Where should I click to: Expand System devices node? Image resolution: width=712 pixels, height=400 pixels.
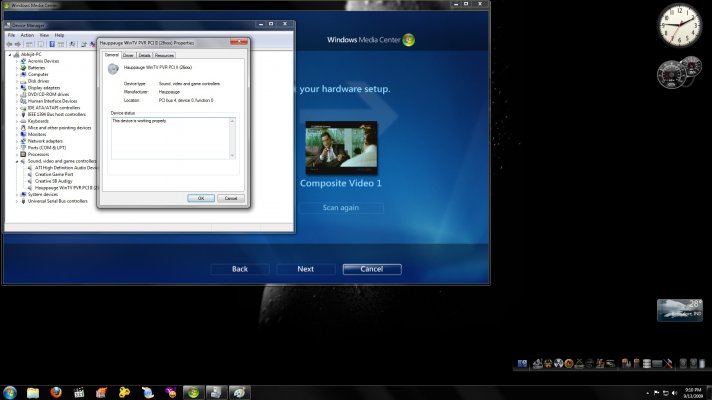point(17,194)
